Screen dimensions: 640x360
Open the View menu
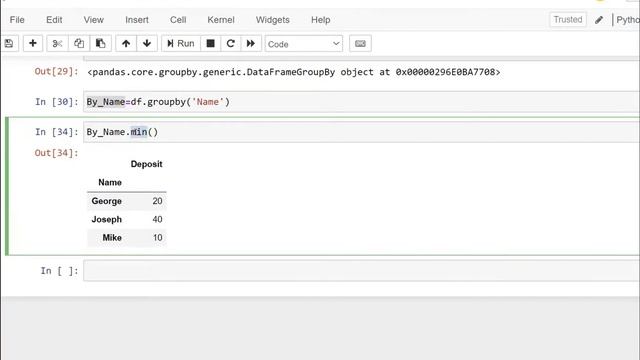coord(93,20)
